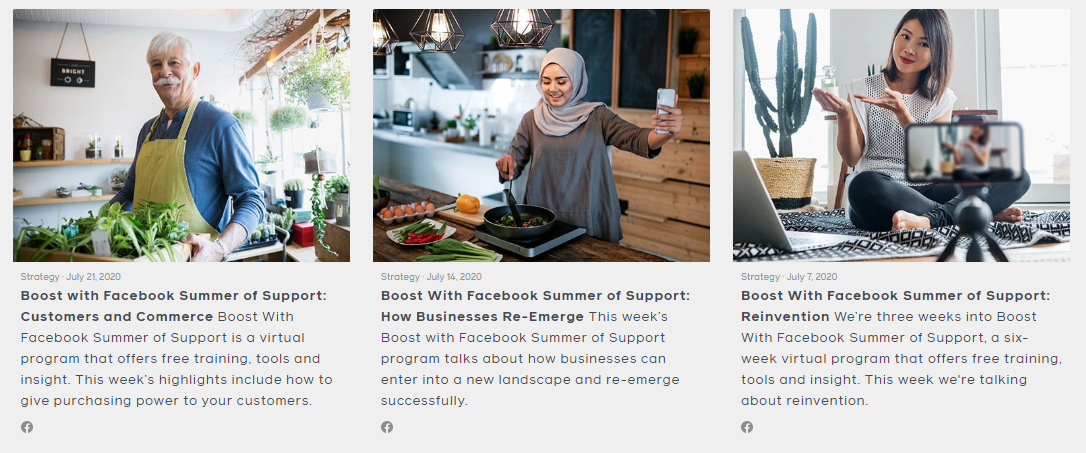The height and width of the screenshot is (453, 1086).
Task: Click the Facebook icon under Customers and Commerce article
Action: coord(27,427)
